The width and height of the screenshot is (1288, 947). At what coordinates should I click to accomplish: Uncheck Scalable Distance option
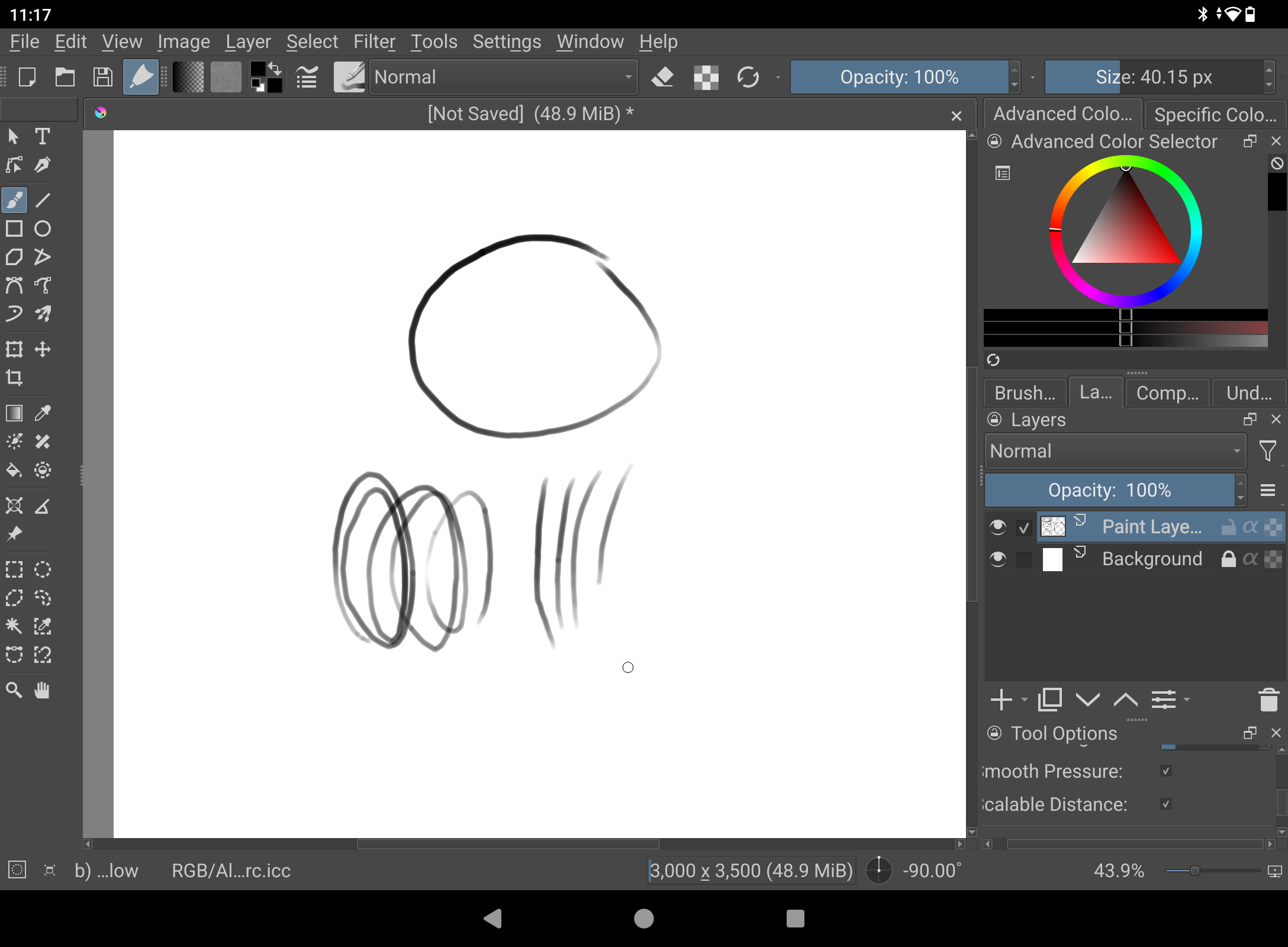point(1166,804)
